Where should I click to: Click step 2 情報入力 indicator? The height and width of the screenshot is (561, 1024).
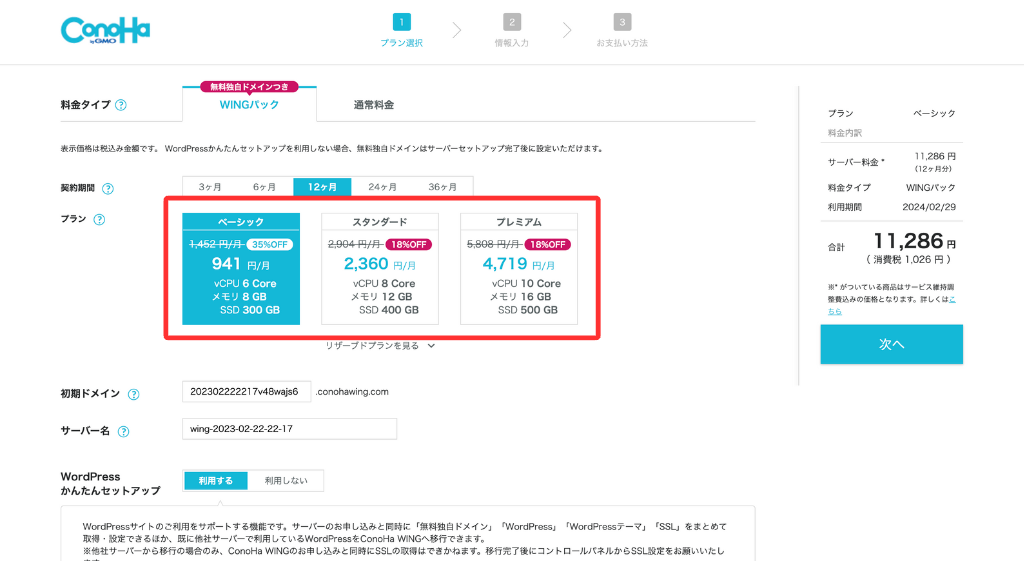click(x=511, y=31)
